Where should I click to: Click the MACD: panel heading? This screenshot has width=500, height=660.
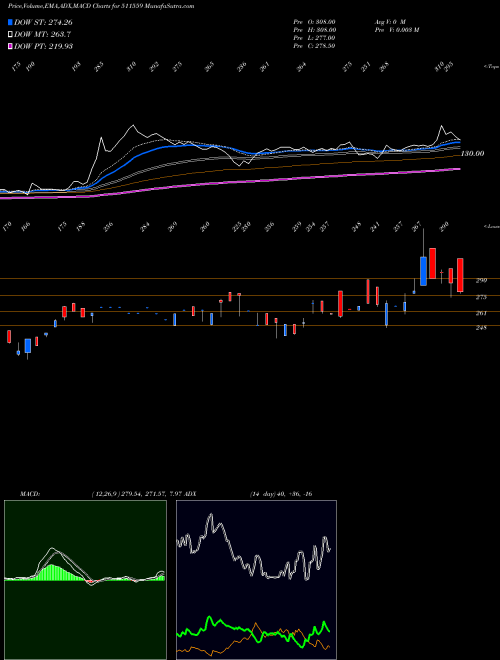(x=30, y=494)
